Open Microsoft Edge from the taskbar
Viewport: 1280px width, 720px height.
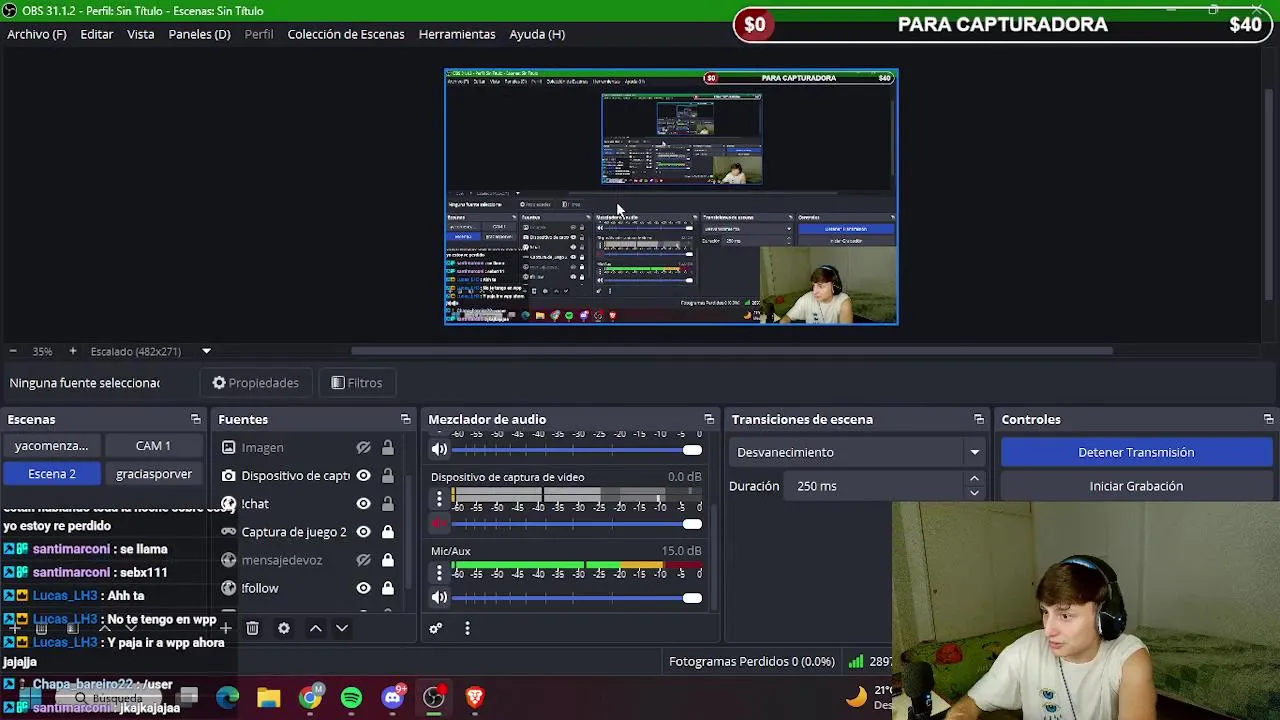coord(228,697)
